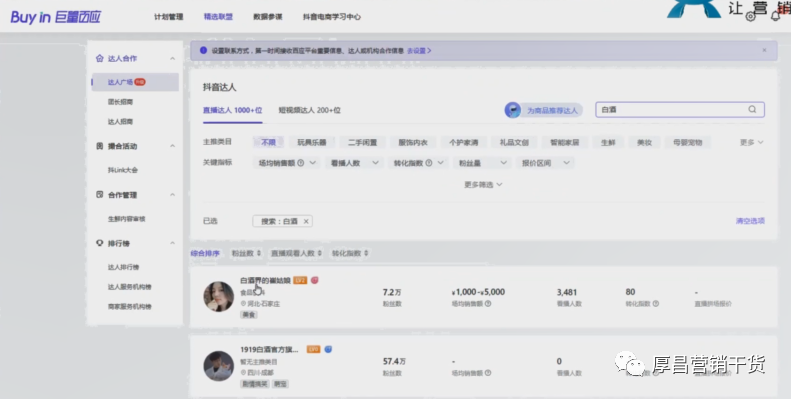The image size is (791, 399).
Task: Select 达人广场 in the sidebar
Action: [x=135, y=82]
